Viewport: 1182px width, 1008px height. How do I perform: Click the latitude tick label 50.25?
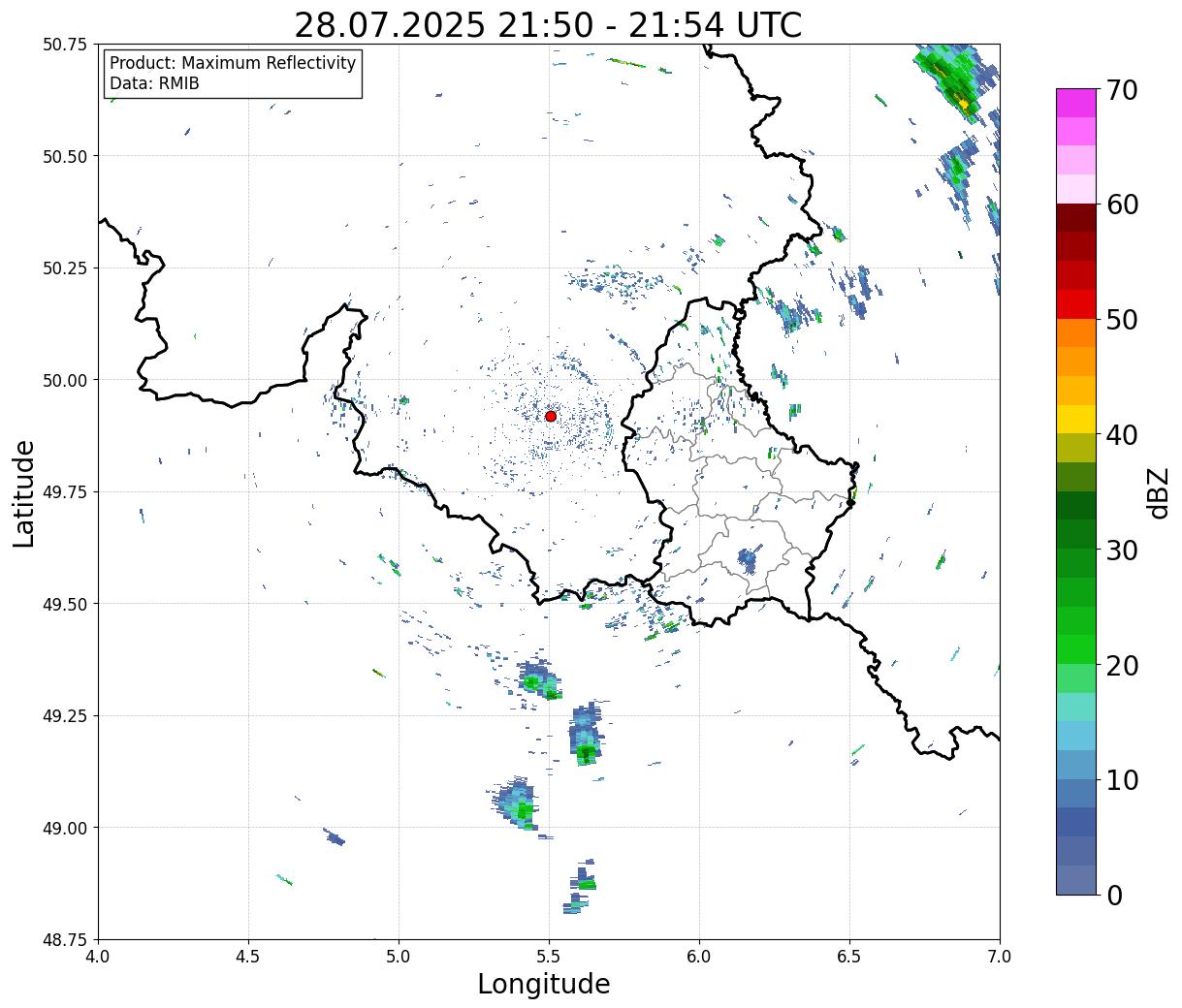click(65, 268)
